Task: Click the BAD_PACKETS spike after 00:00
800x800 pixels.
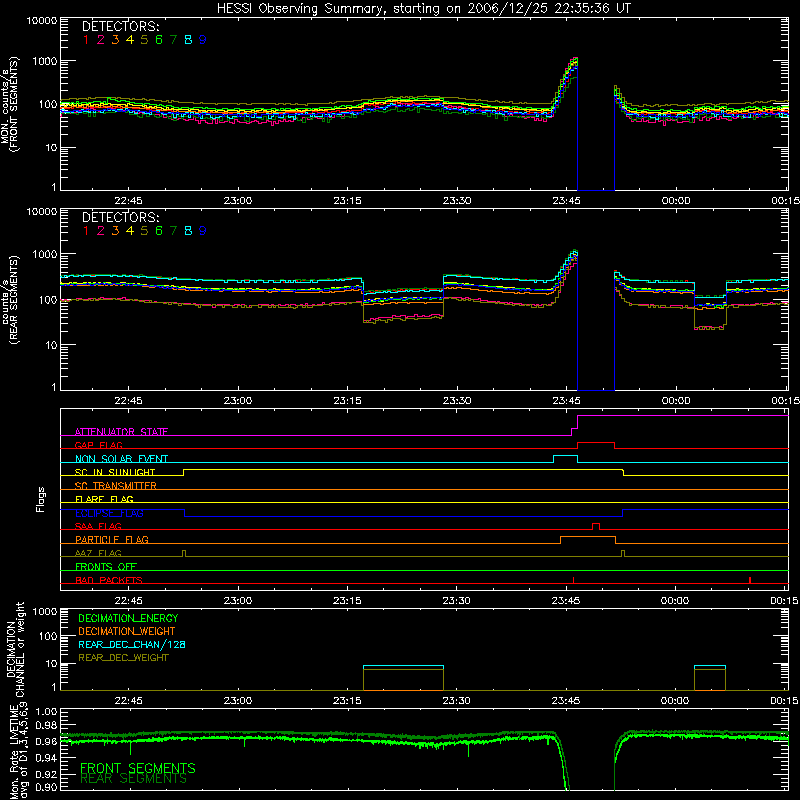Action: coord(749,580)
